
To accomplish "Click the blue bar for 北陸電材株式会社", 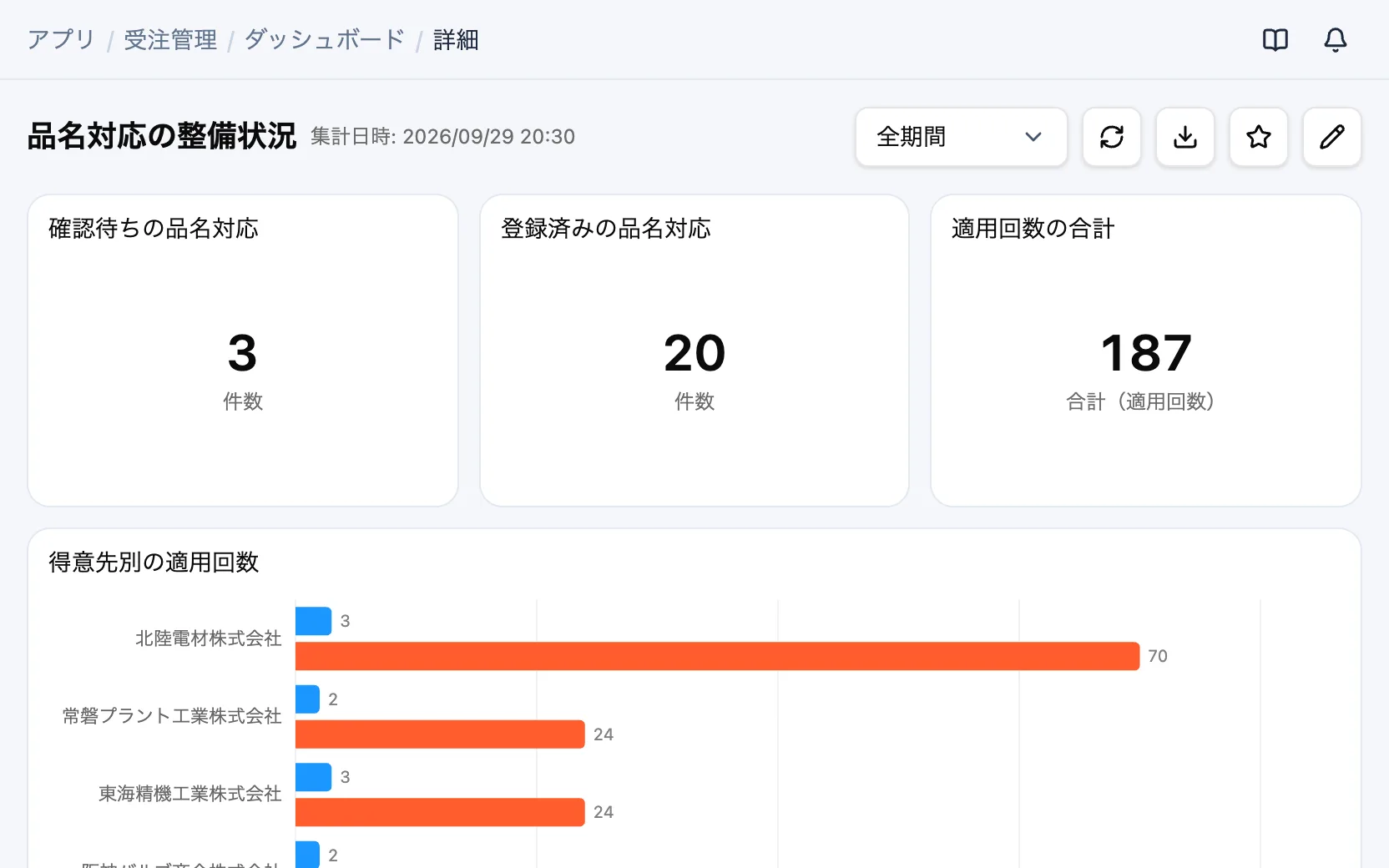I will click(x=313, y=621).
